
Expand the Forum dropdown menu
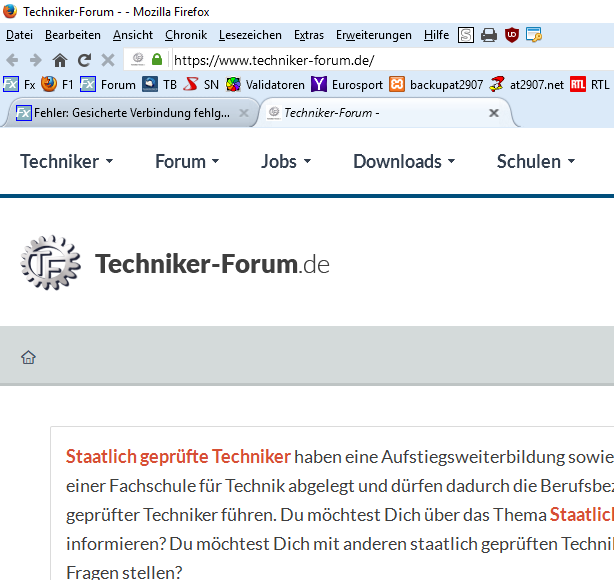coord(187,161)
